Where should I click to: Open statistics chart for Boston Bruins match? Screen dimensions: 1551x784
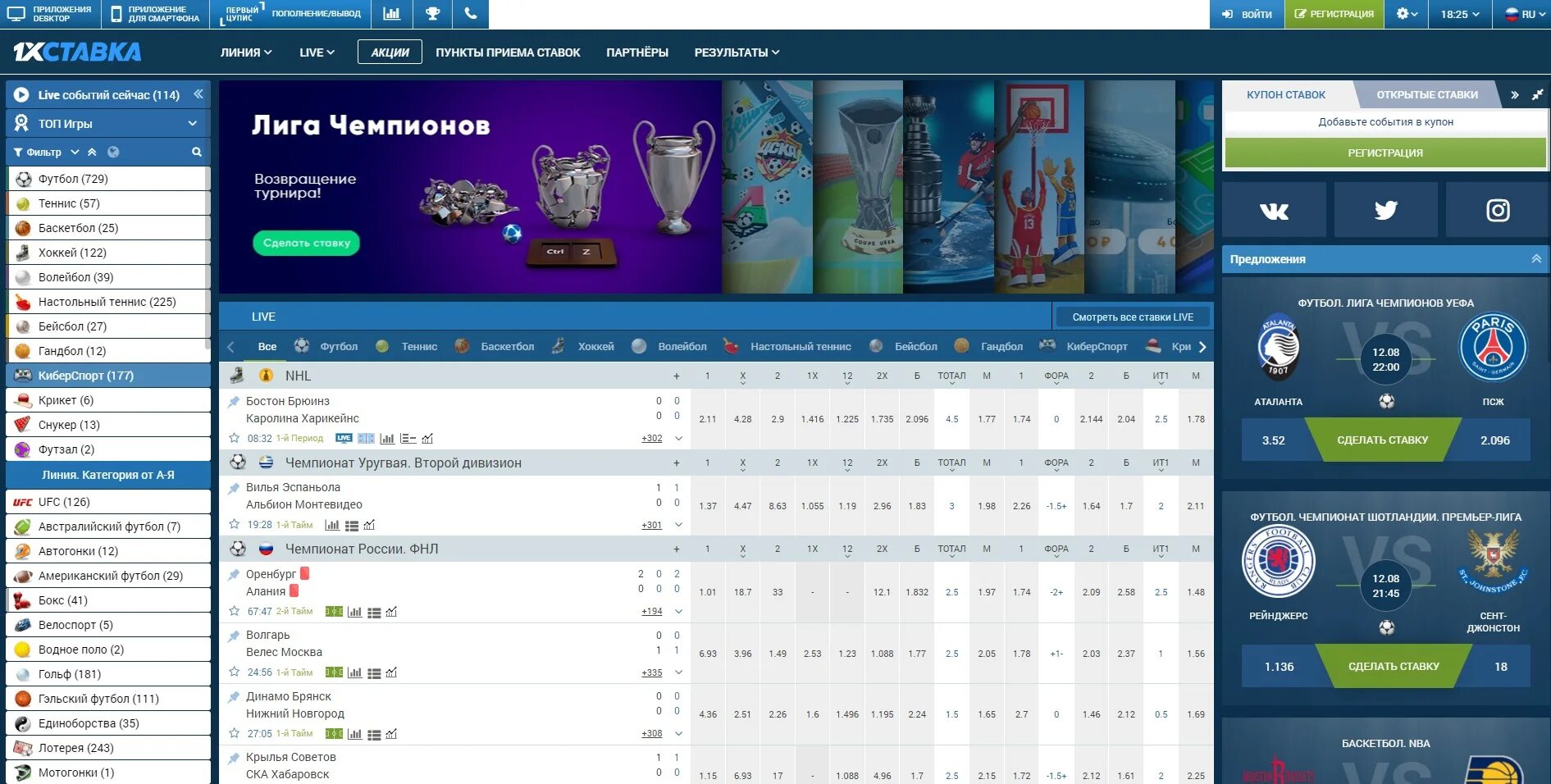[387, 439]
